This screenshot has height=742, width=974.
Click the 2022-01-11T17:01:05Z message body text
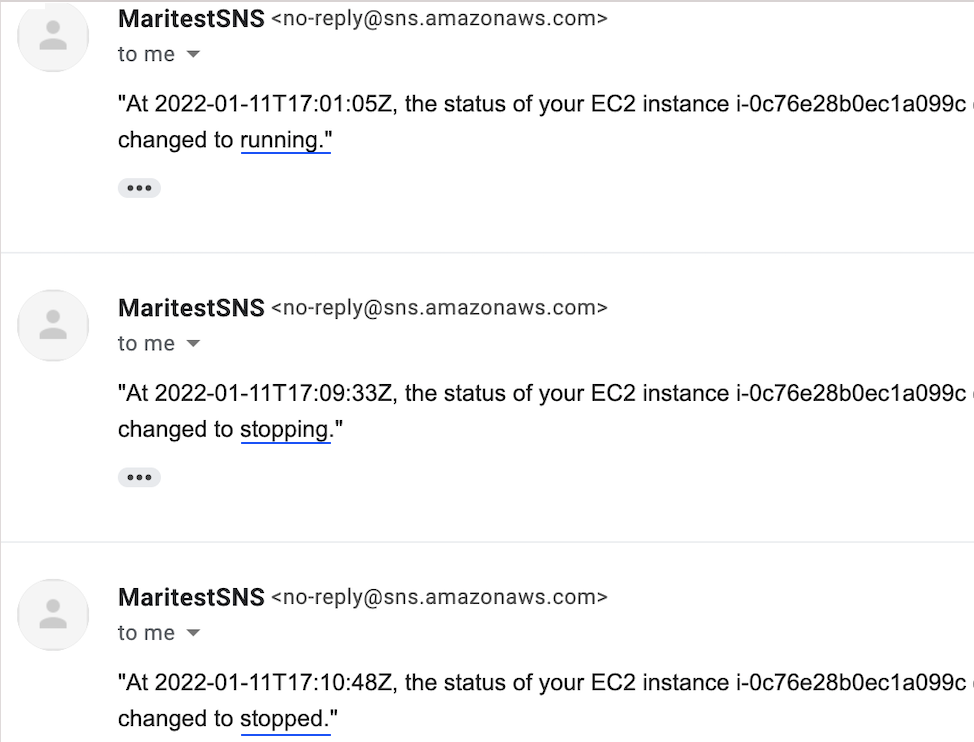pos(540,104)
